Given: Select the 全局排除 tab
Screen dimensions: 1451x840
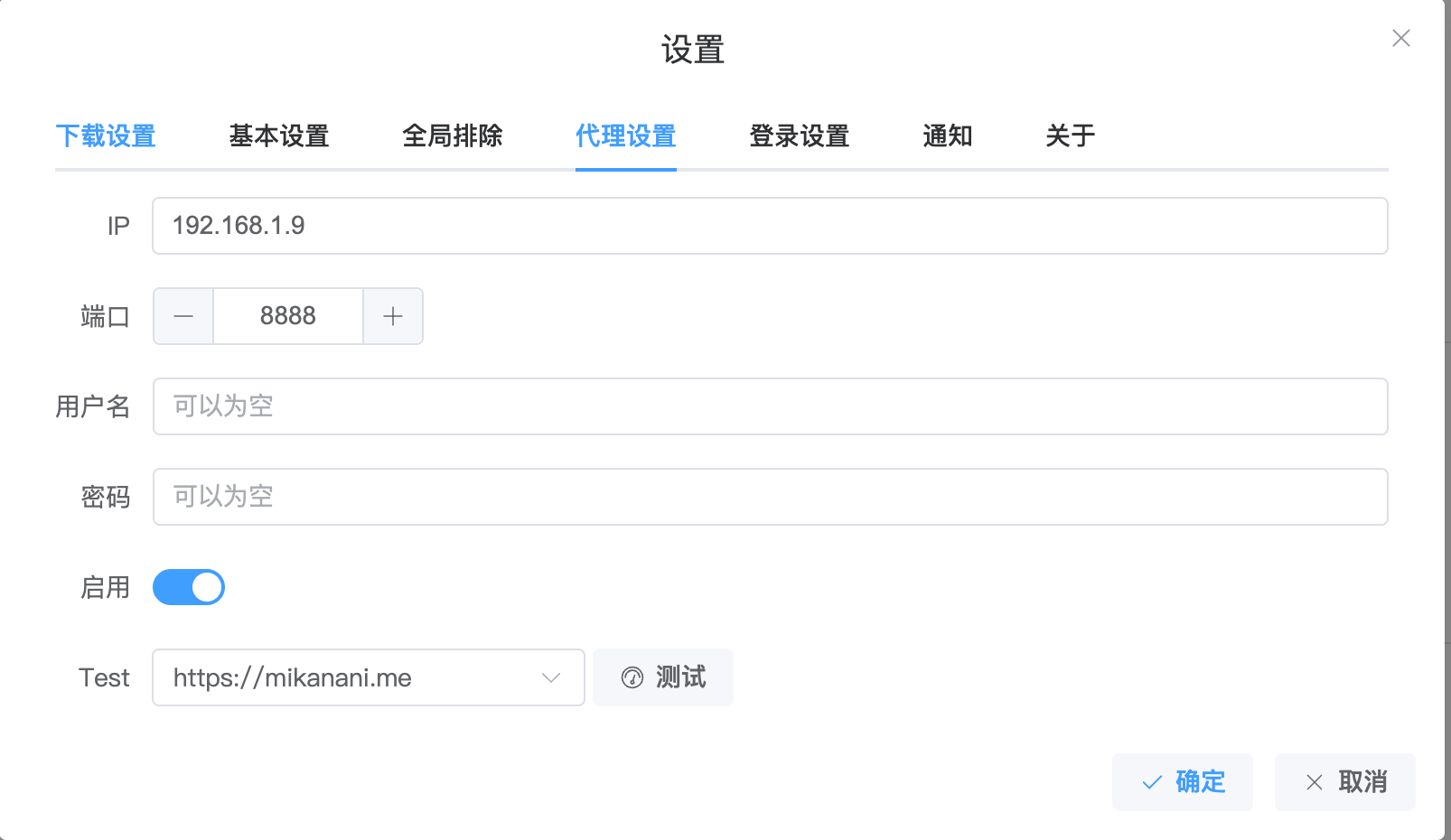Looking at the screenshot, I should click(x=453, y=136).
